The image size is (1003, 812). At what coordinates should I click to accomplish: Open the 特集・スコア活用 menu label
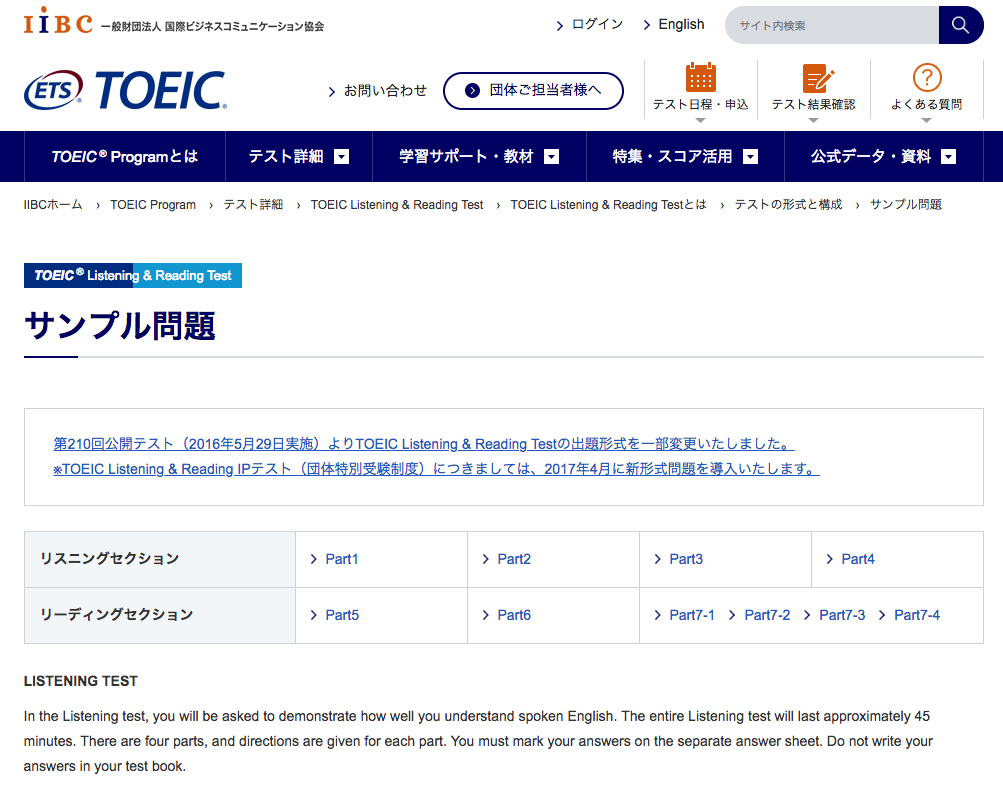(x=672, y=157)
